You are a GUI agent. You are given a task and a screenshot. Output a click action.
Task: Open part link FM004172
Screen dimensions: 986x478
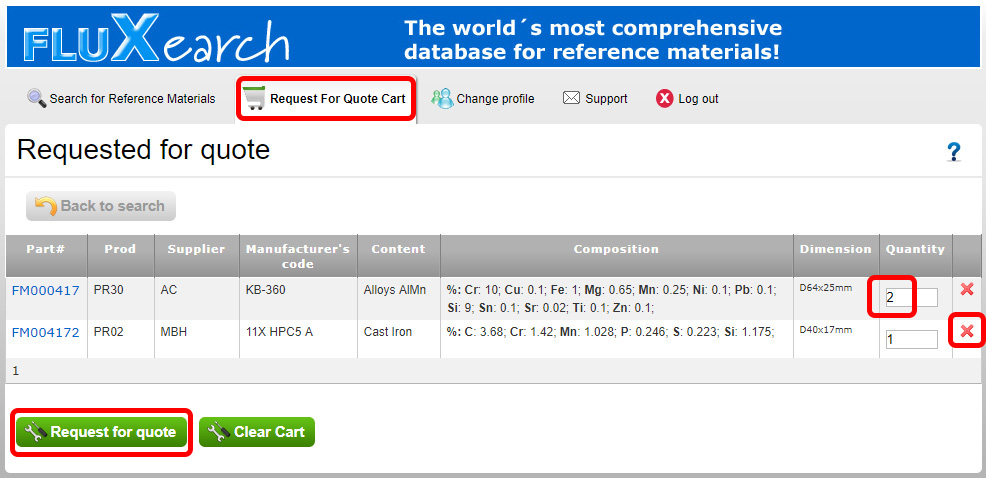click(45, 332)
